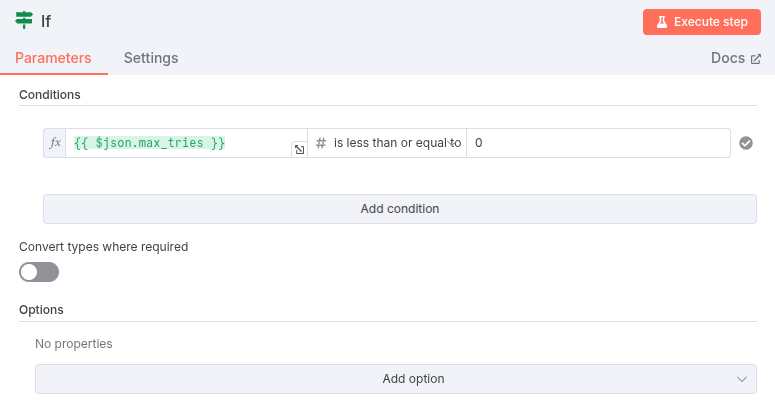Click the fx expression icon
The width and height of the screenshot is (775, 409).
pos(55,143)
